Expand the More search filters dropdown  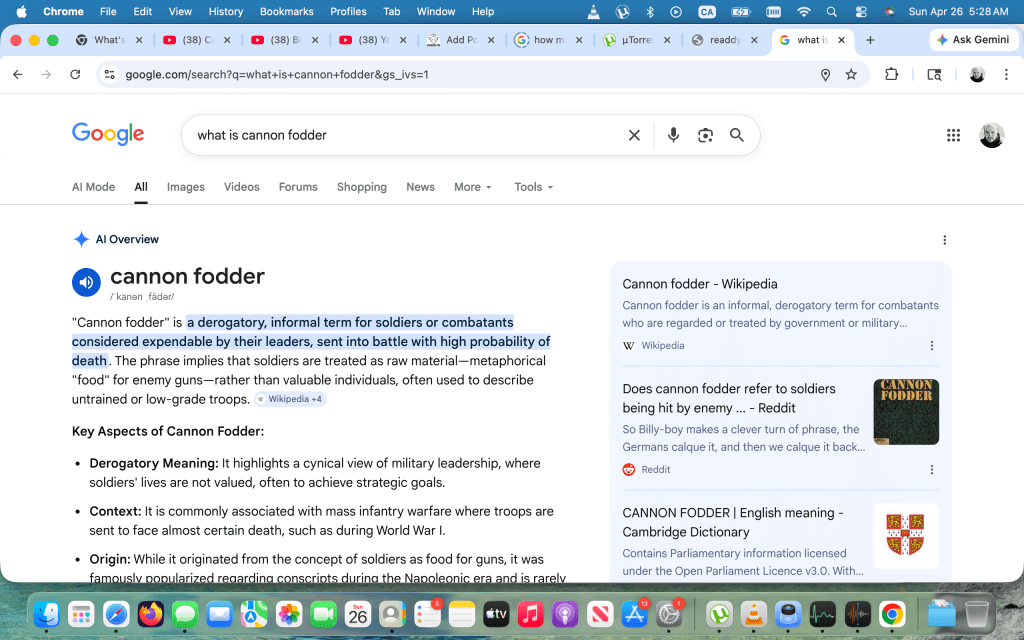[473, 187]
